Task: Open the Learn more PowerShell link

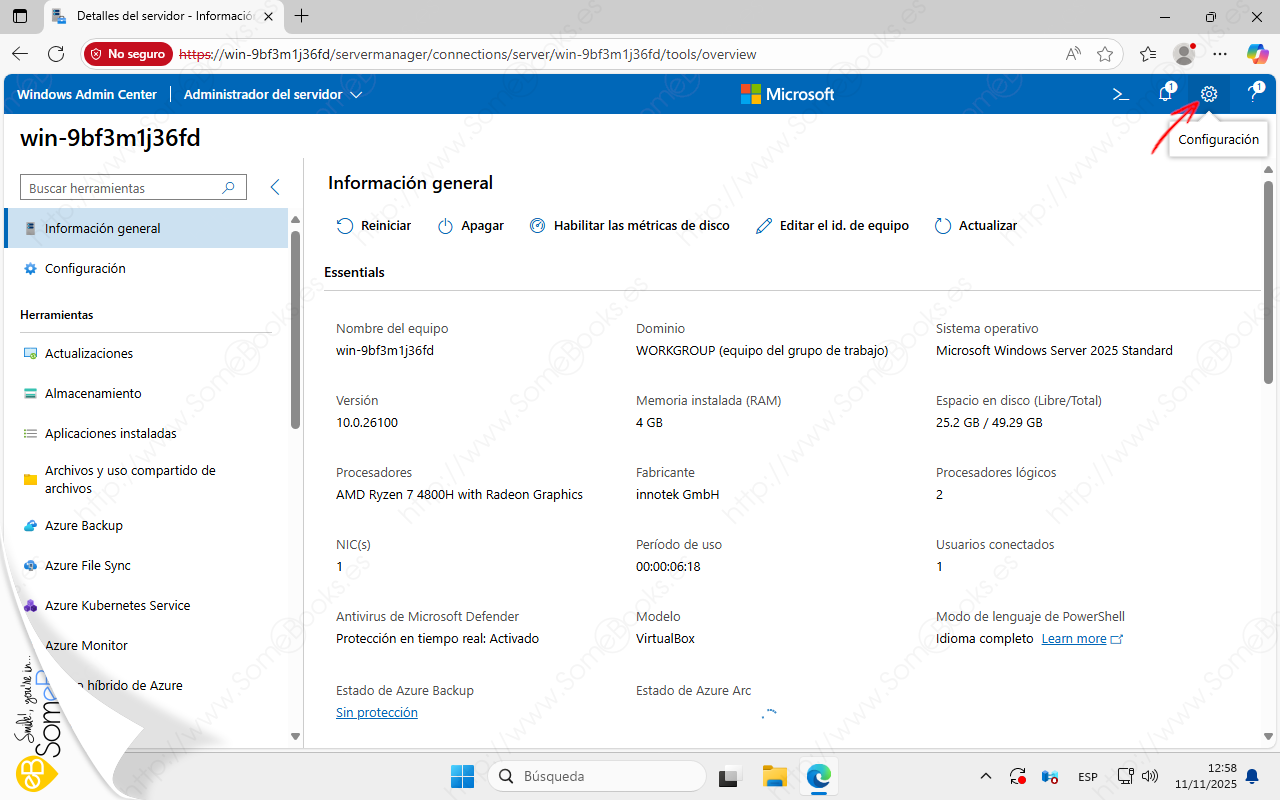Action: [x=1074, y=639]
